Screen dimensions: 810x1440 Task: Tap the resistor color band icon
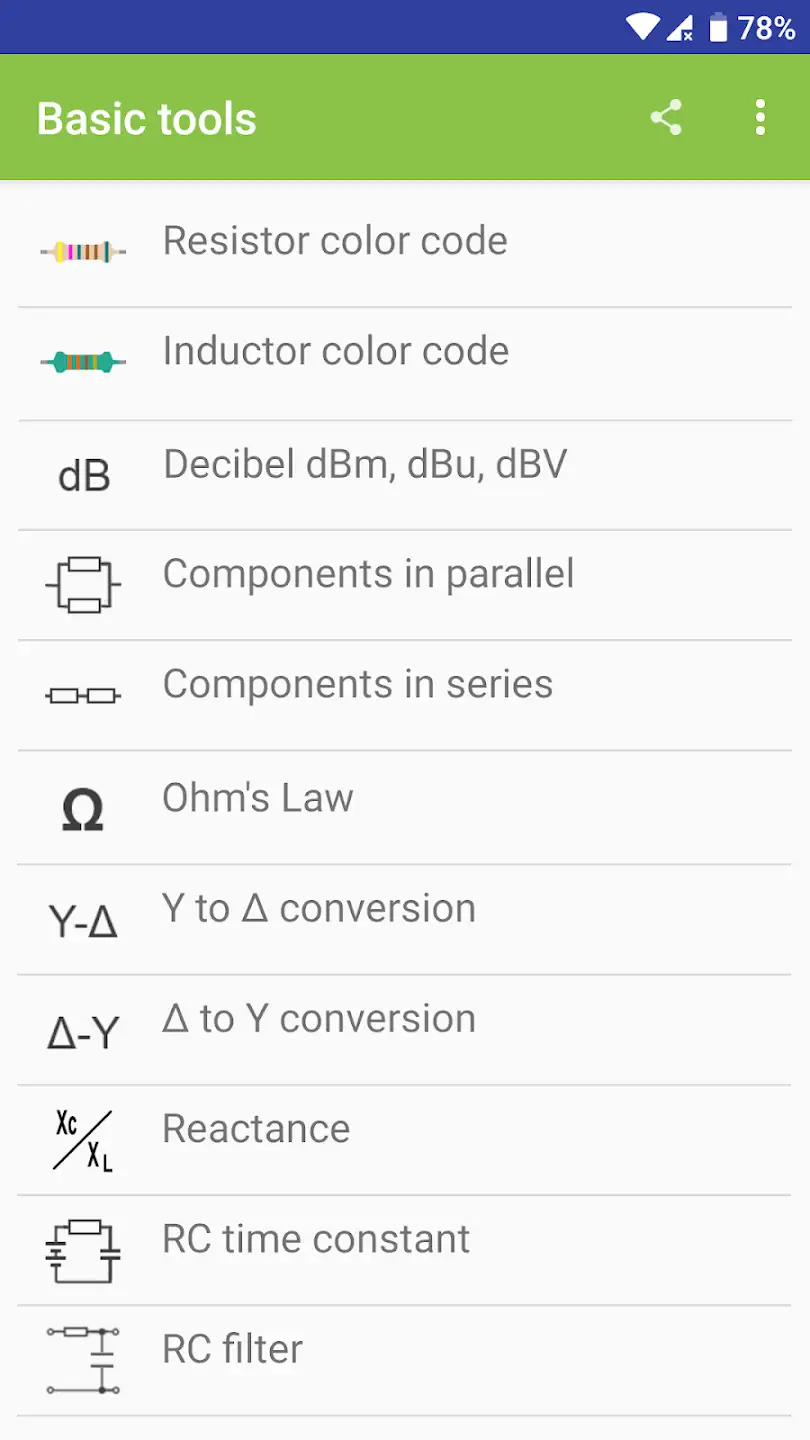pyautogui.click(x=83, y=252)
